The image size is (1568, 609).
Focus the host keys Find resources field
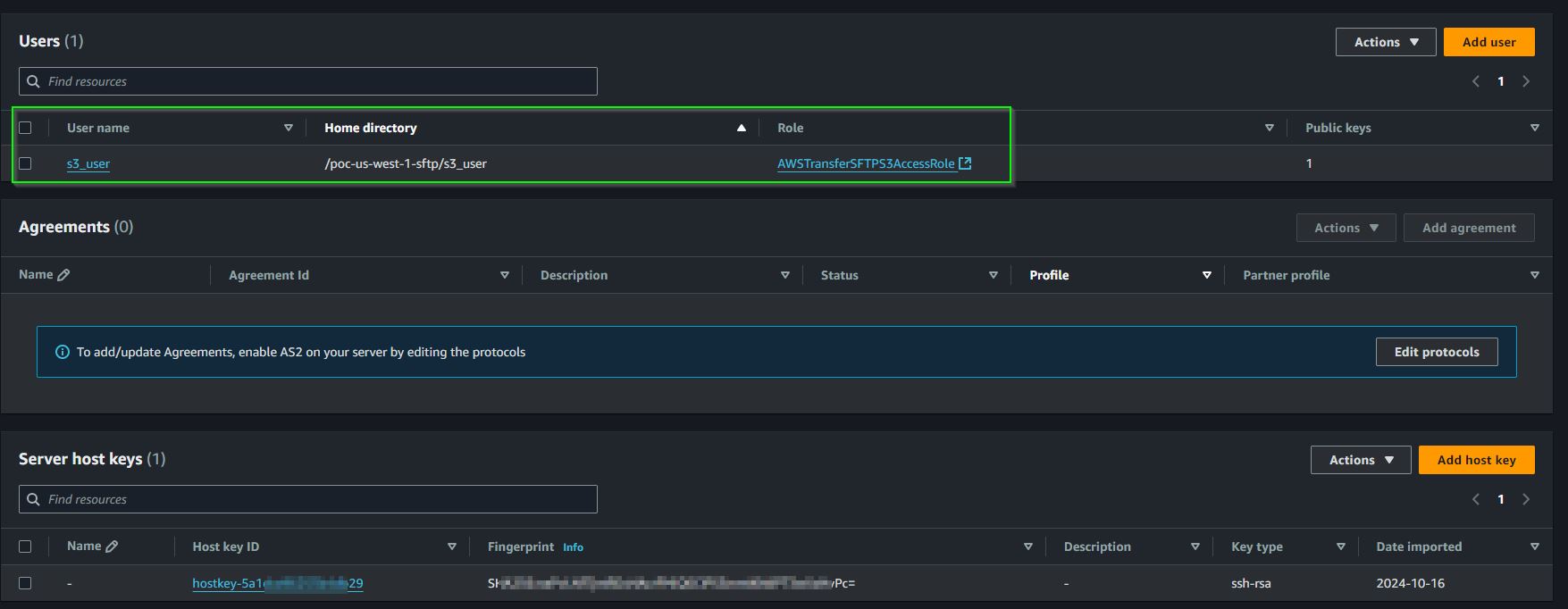(x=307, y=499)
